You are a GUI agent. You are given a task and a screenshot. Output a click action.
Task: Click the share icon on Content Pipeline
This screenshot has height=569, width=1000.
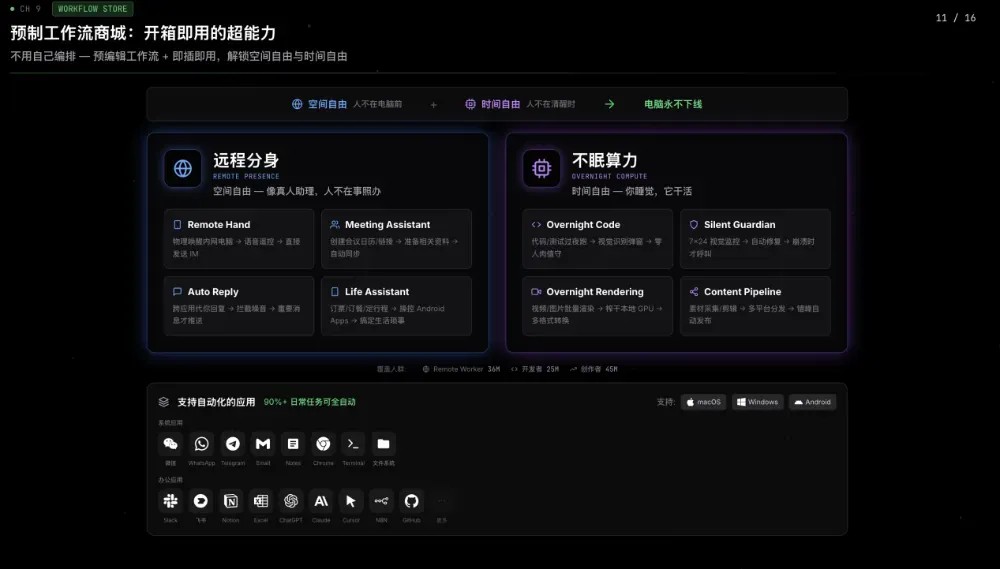coord(694,292)
